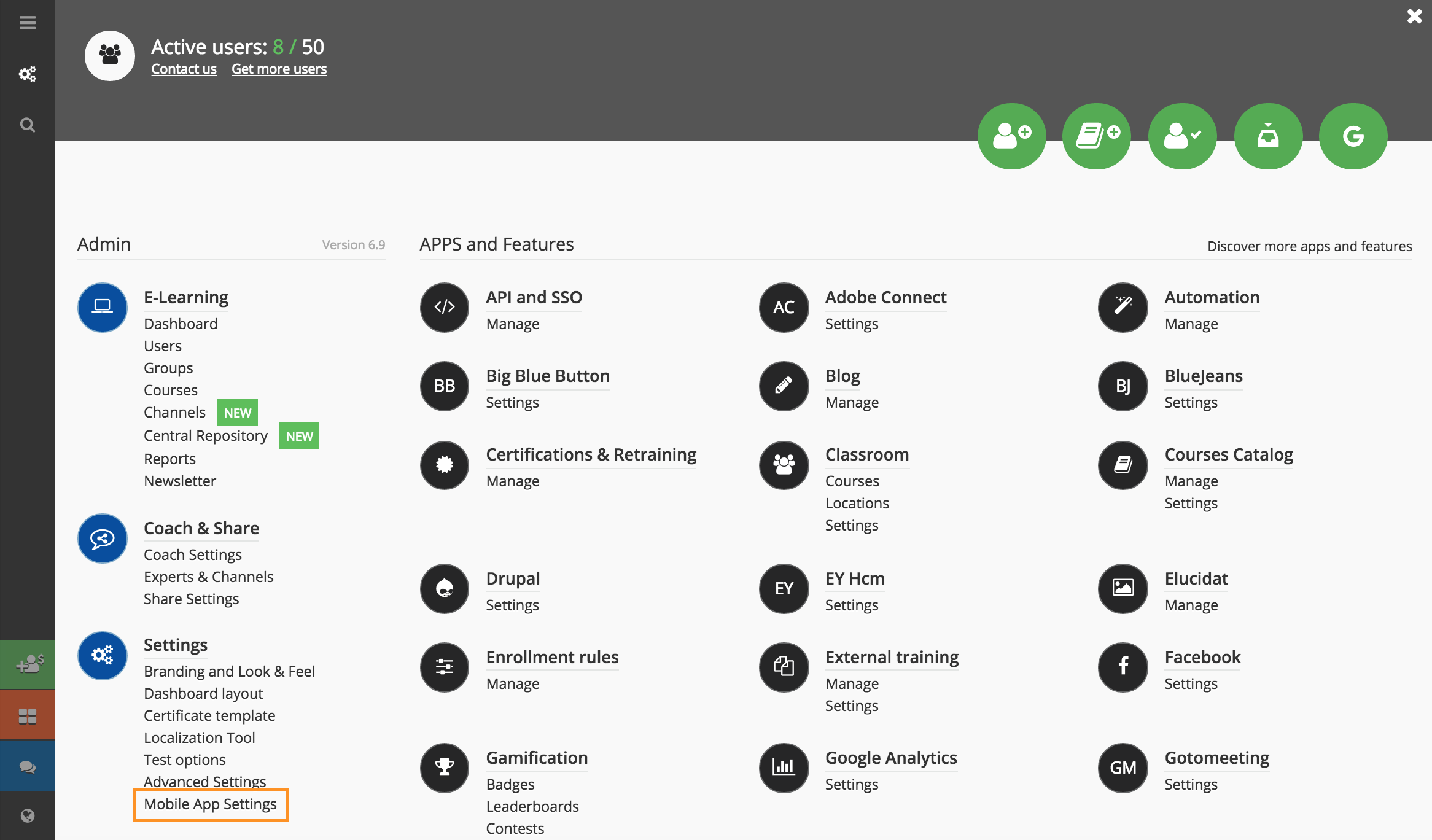This screenshot has height=840, width=1432.
Task: Click the green G circle button
Action: (1353, 136)
